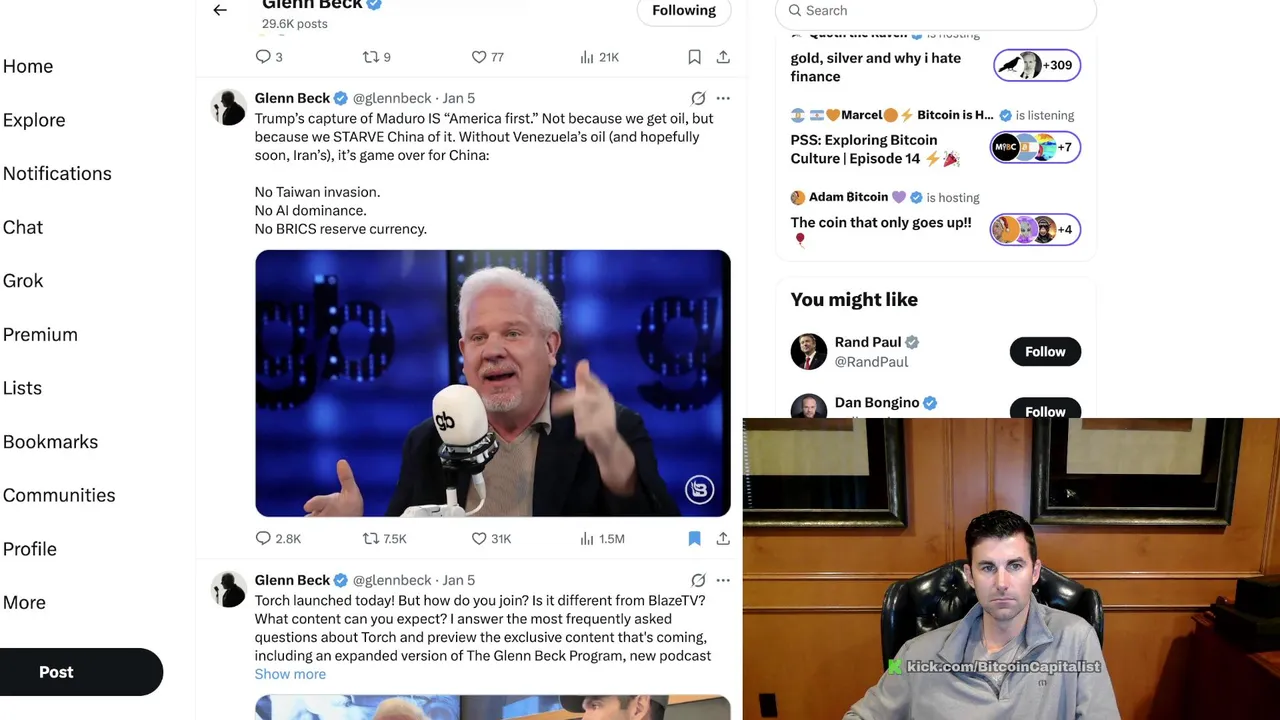Play the Glenn Beck video thumbnail
The width and height of the screenshot is (1280, 720).
492,383
